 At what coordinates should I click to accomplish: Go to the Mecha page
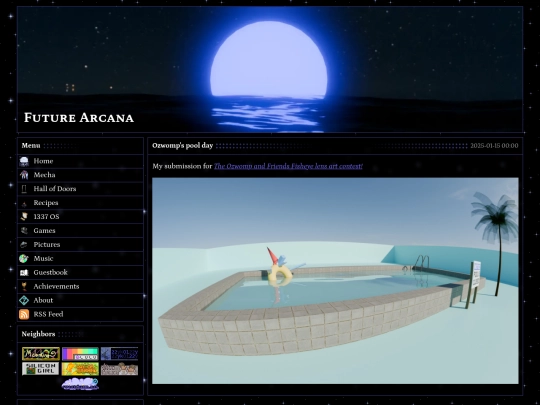pos(44,175)
